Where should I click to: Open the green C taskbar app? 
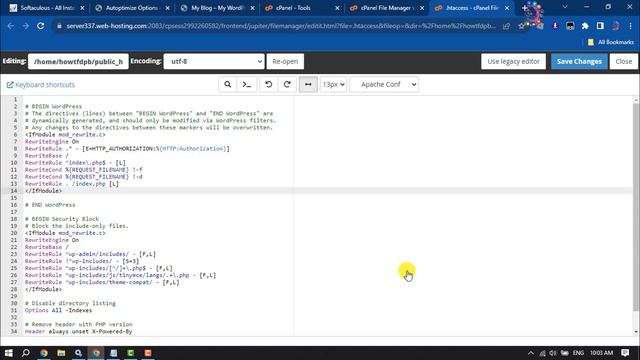click(x=131, y=353)
